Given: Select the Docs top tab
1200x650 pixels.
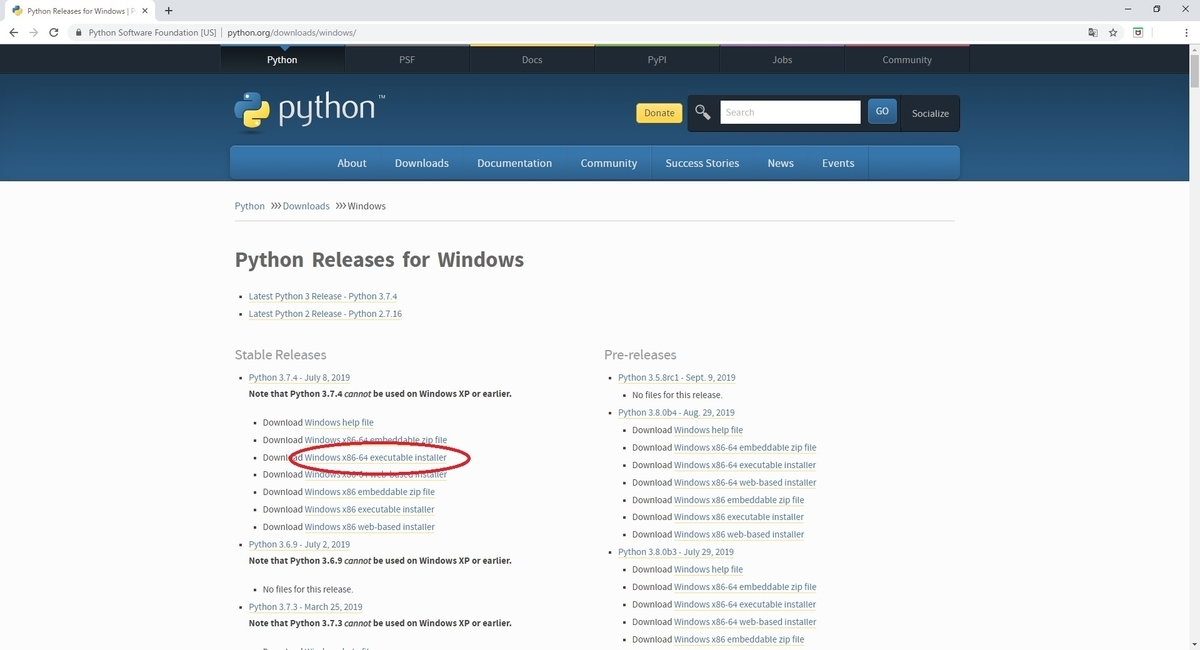Looking at the screenshot, I should pyautogui.click(x=532, y=60).
